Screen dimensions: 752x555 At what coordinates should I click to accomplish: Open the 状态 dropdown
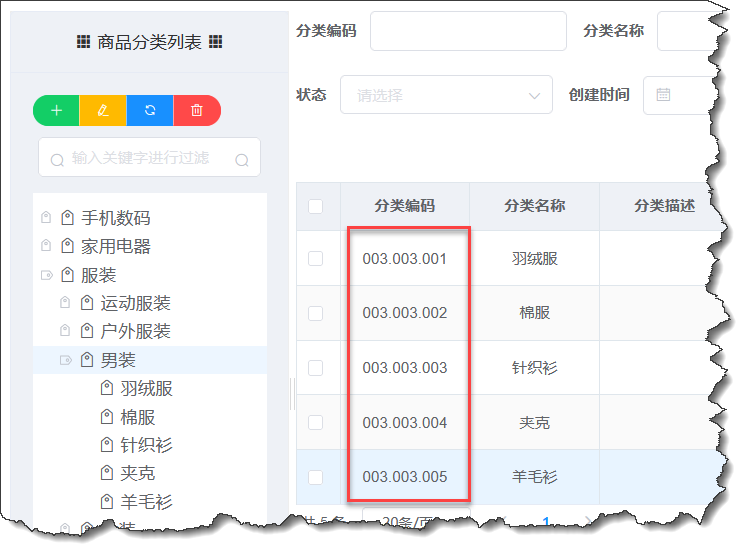(x=446, y=95)
